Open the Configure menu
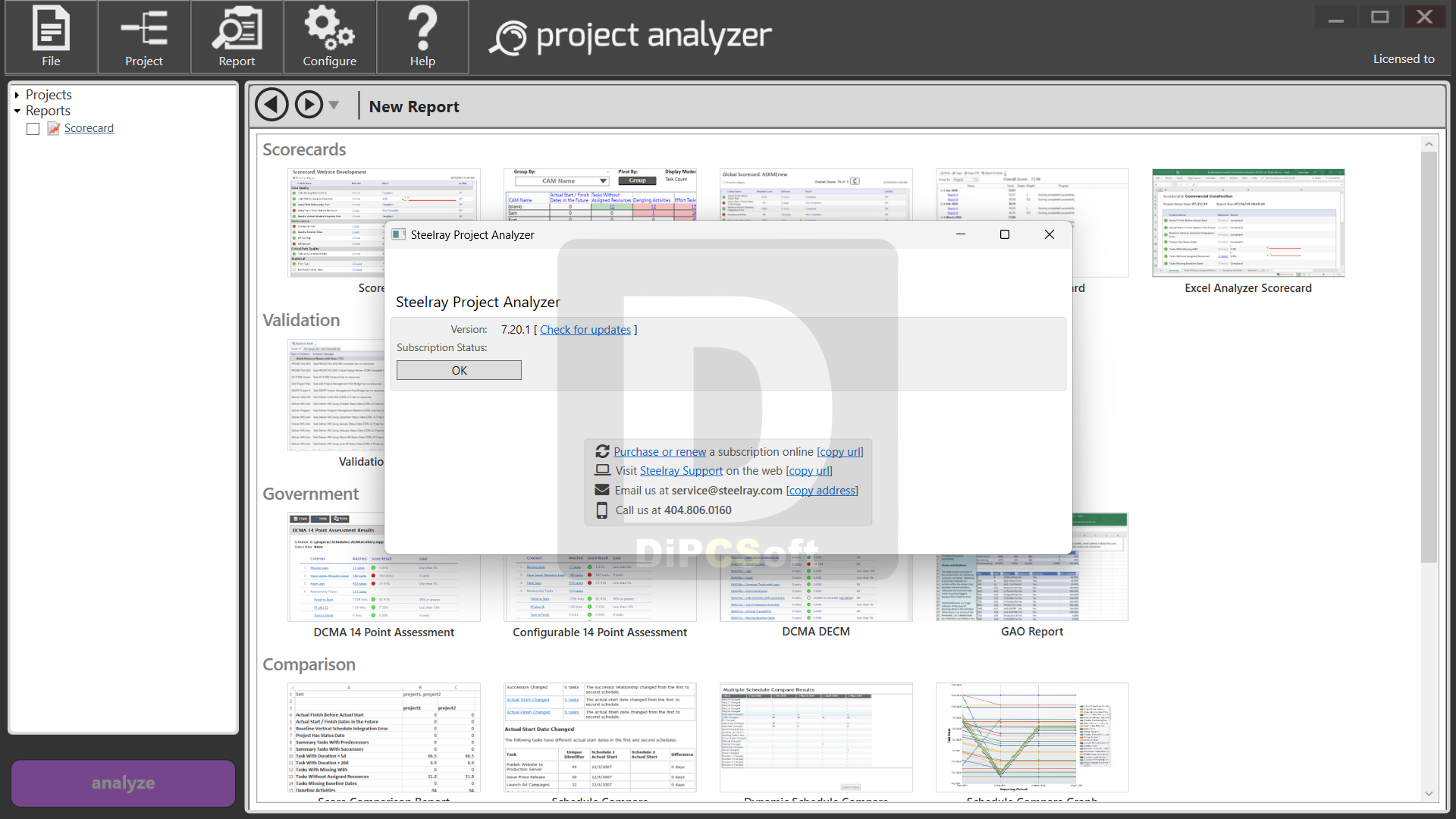Viewport: 1456px width, 819px height. click(330, 36)
